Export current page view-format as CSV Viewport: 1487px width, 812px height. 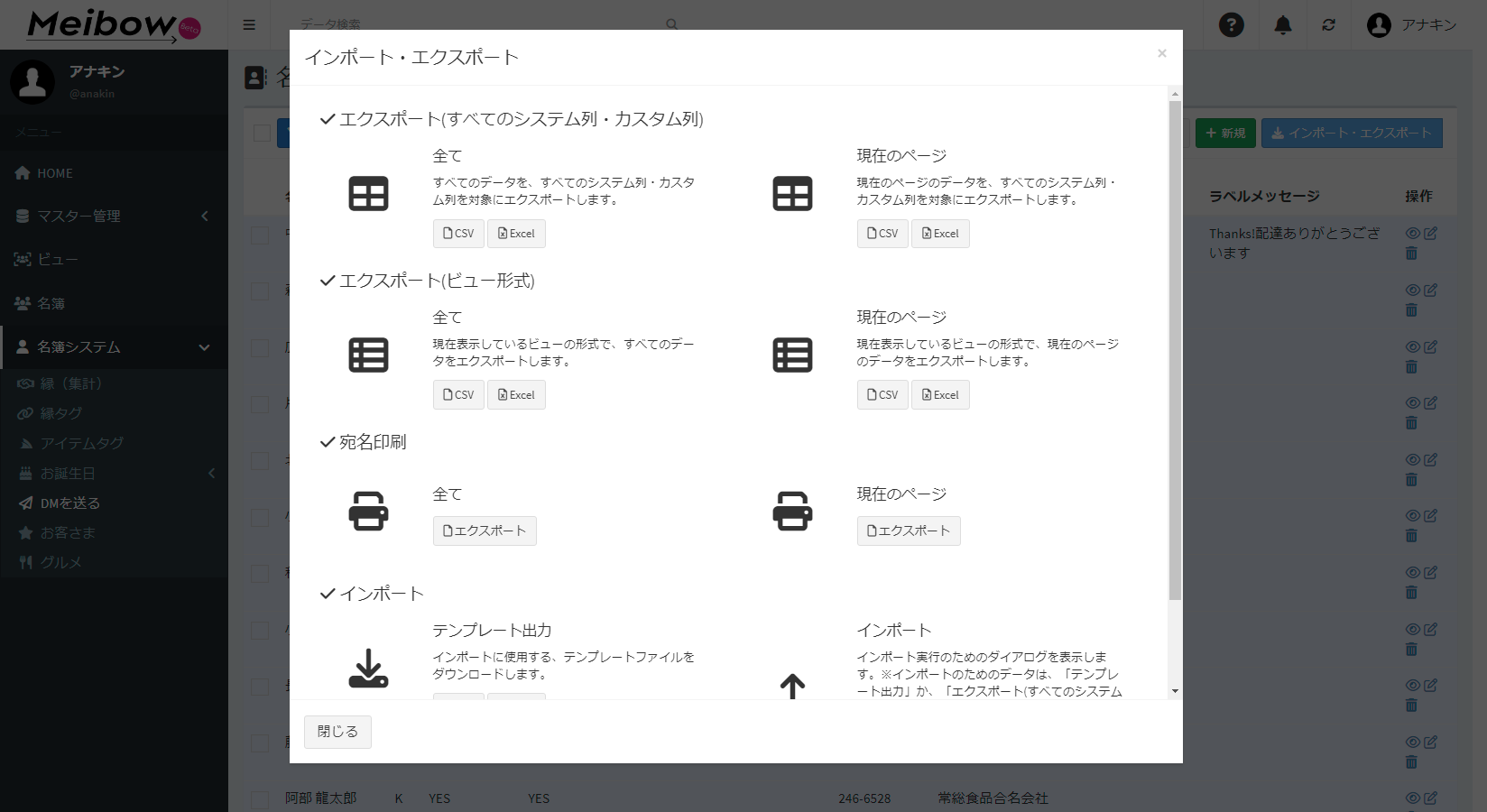click(x=882, y=395)
